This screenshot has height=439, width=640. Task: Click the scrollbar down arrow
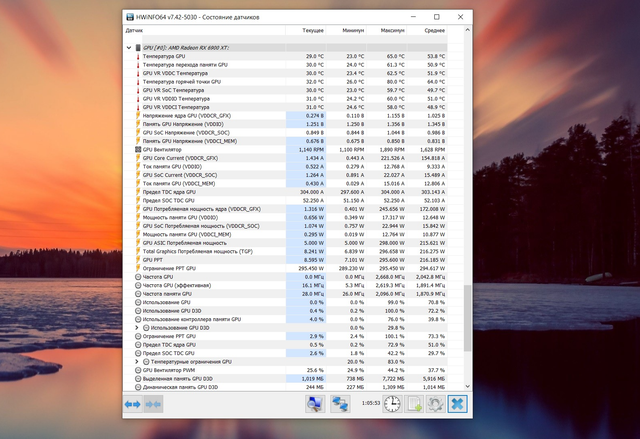pos(468,386)
